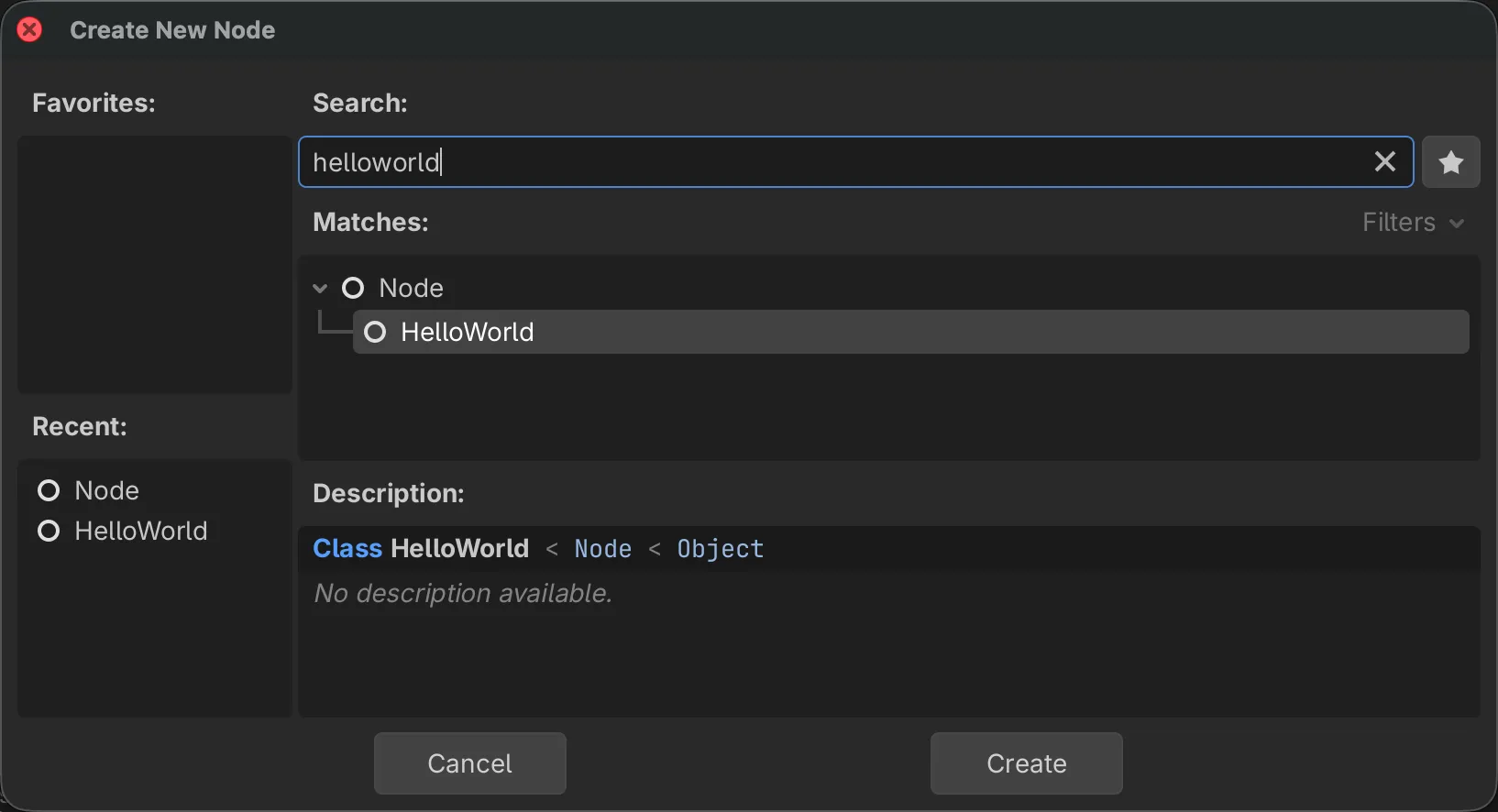The height and width of the screenshot is (812, 1498).
Task: Close the Create New Node dialog
Action: point(29,30)
